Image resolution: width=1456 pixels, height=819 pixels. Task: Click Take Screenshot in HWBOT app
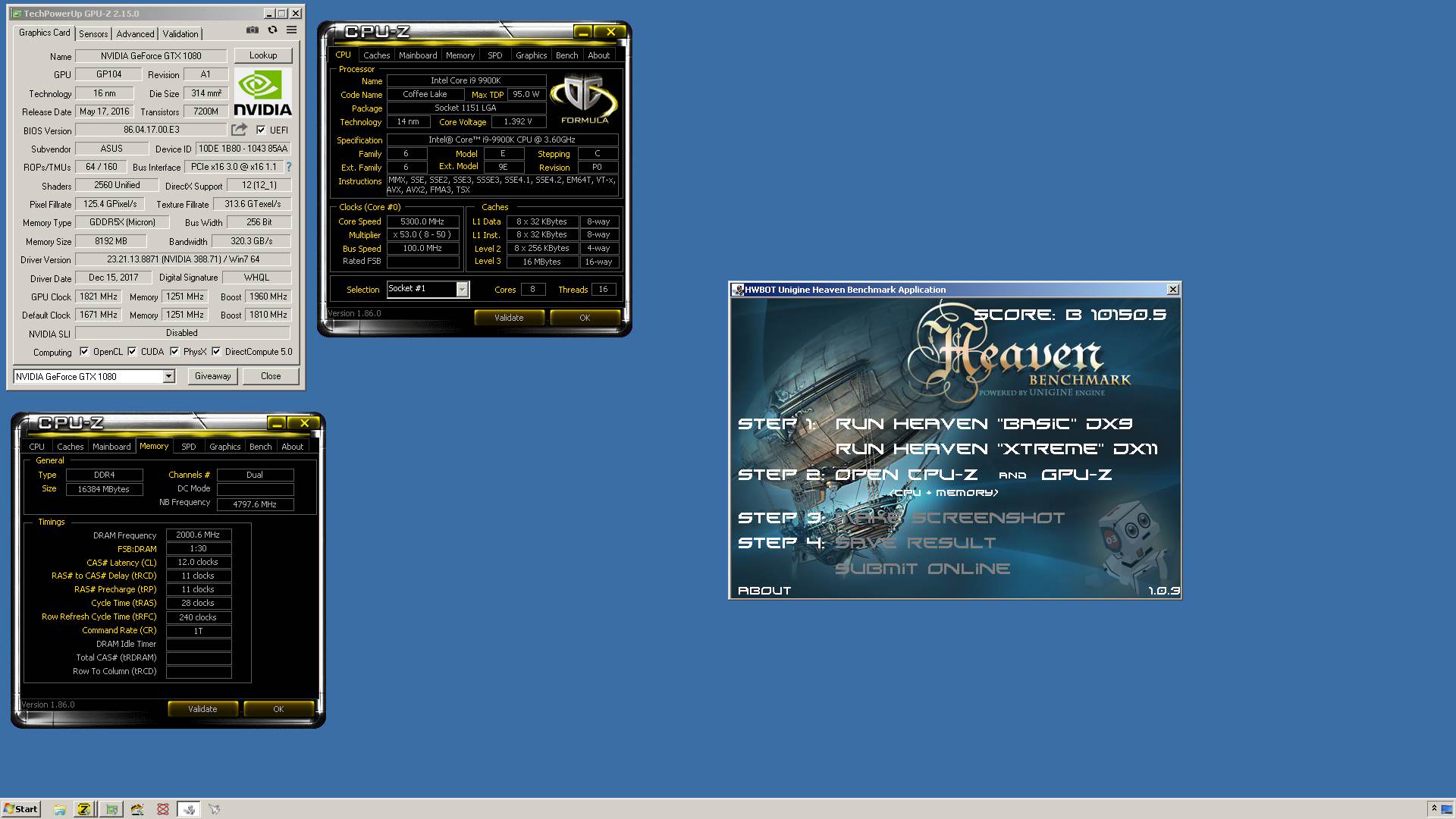949,518
